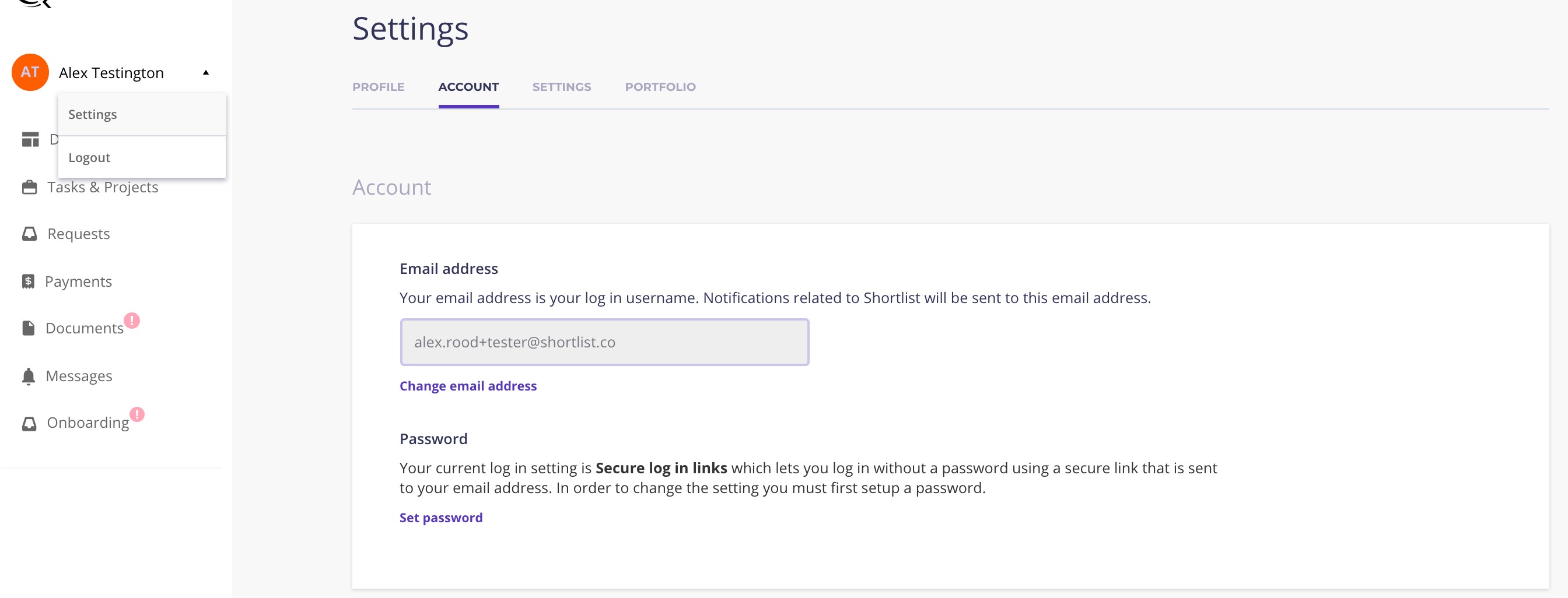Open Tasks & Projects in sidebar

coord(102,187)
